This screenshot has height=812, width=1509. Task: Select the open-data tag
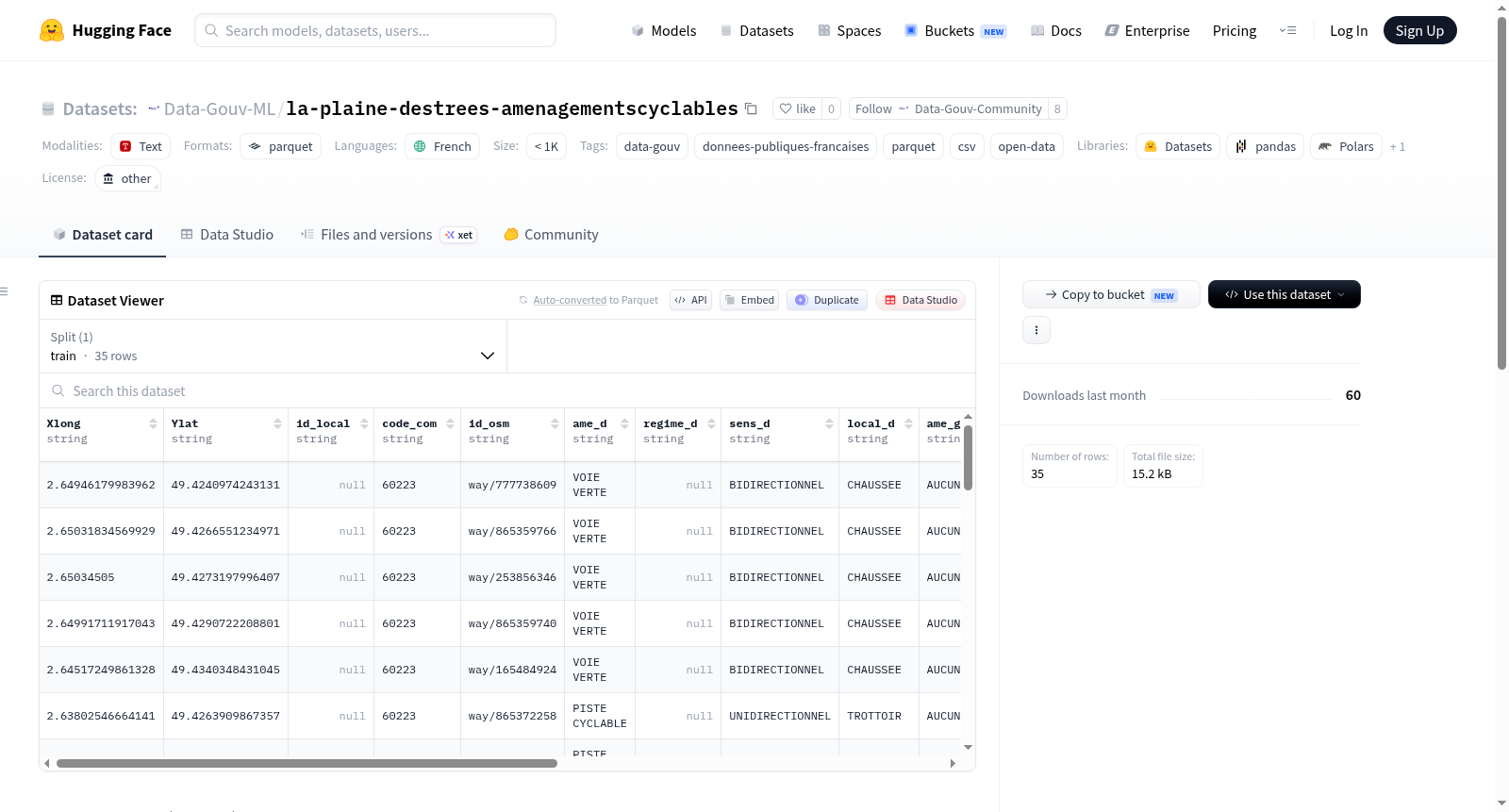[x=1026, y=146]
